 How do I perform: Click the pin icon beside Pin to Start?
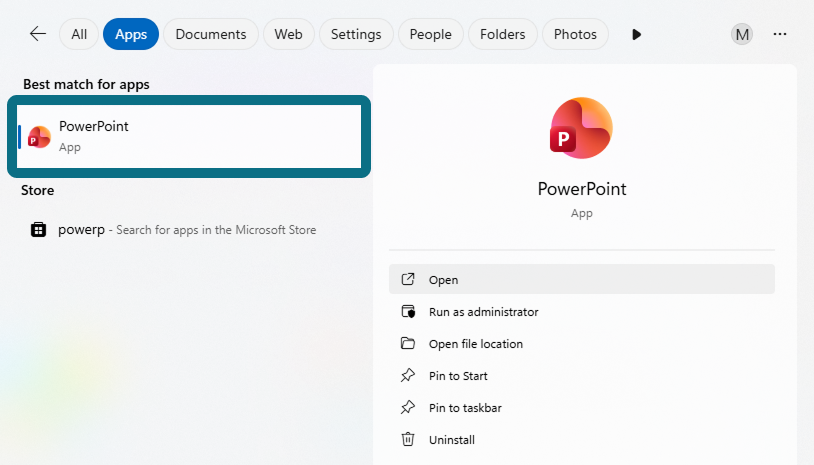click(x=408, y=376)
